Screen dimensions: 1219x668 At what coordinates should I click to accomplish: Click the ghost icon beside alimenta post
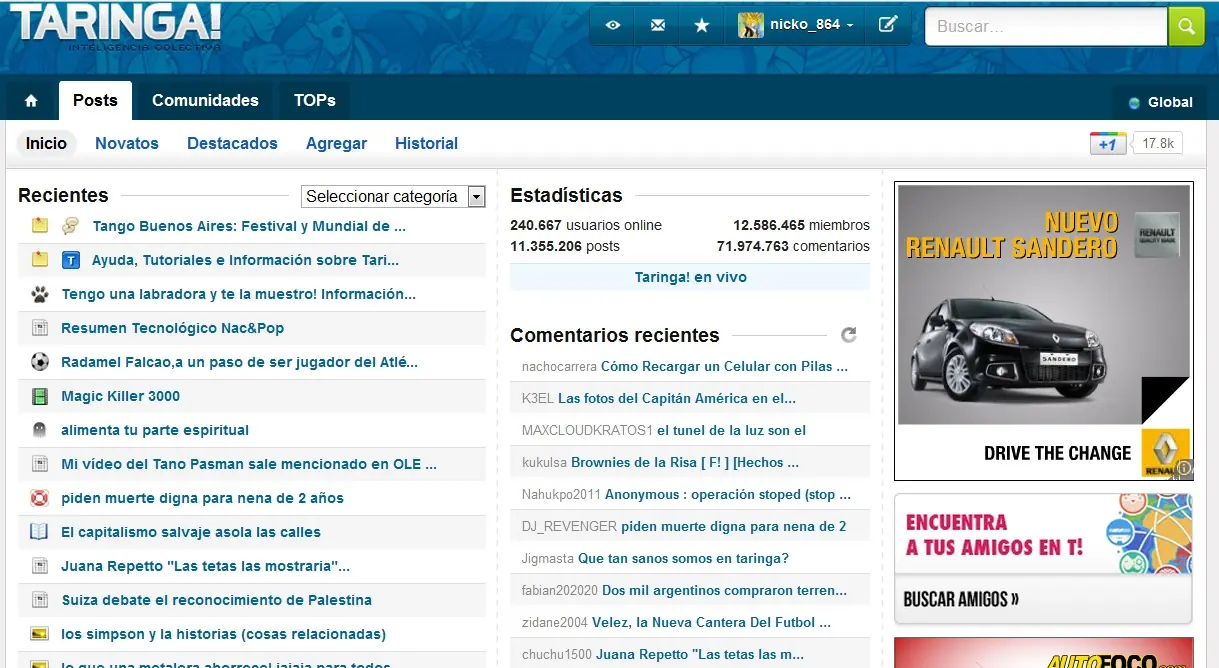click(x=40, y=430)
